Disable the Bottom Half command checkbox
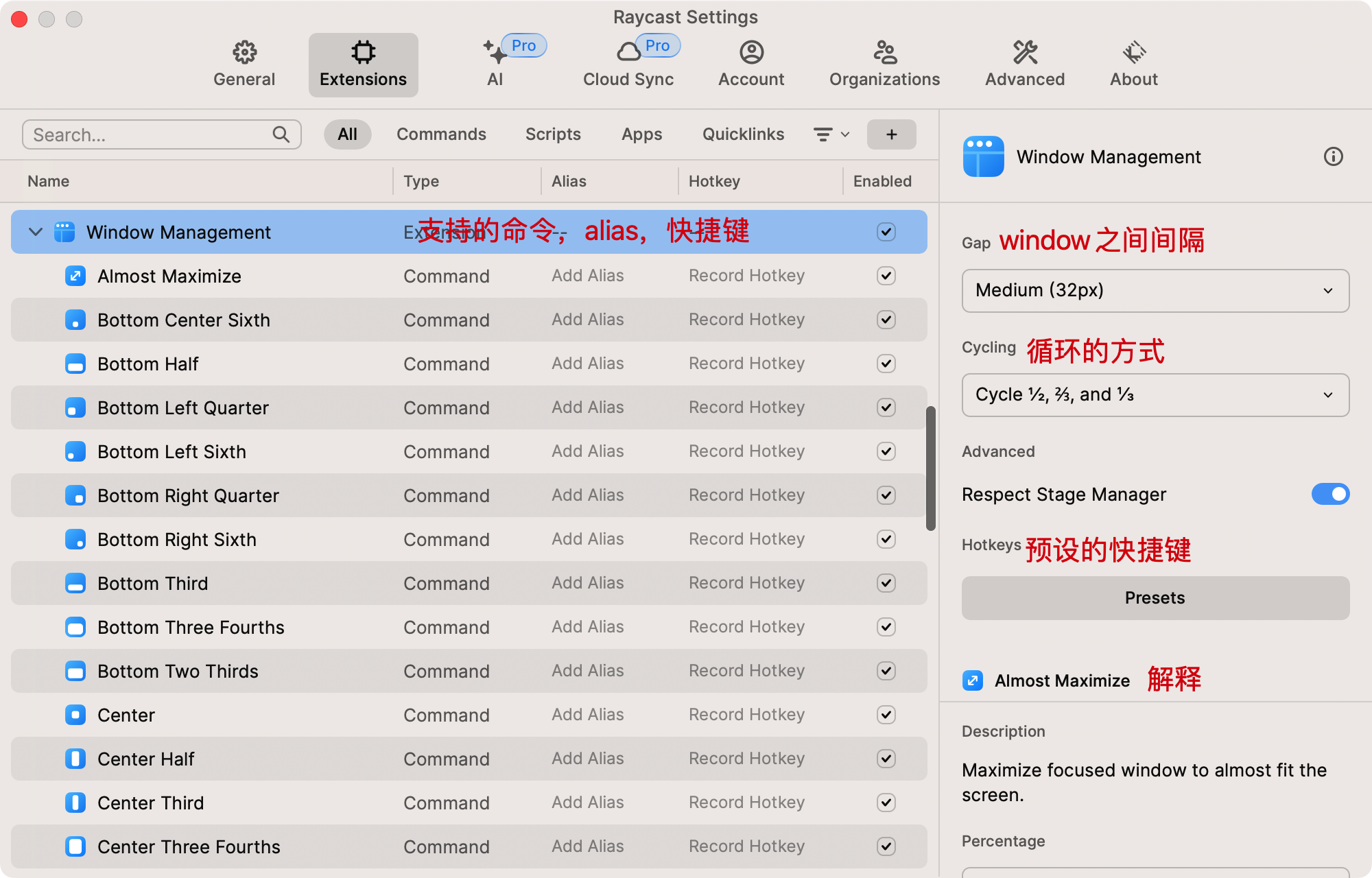 click(886, 364)
